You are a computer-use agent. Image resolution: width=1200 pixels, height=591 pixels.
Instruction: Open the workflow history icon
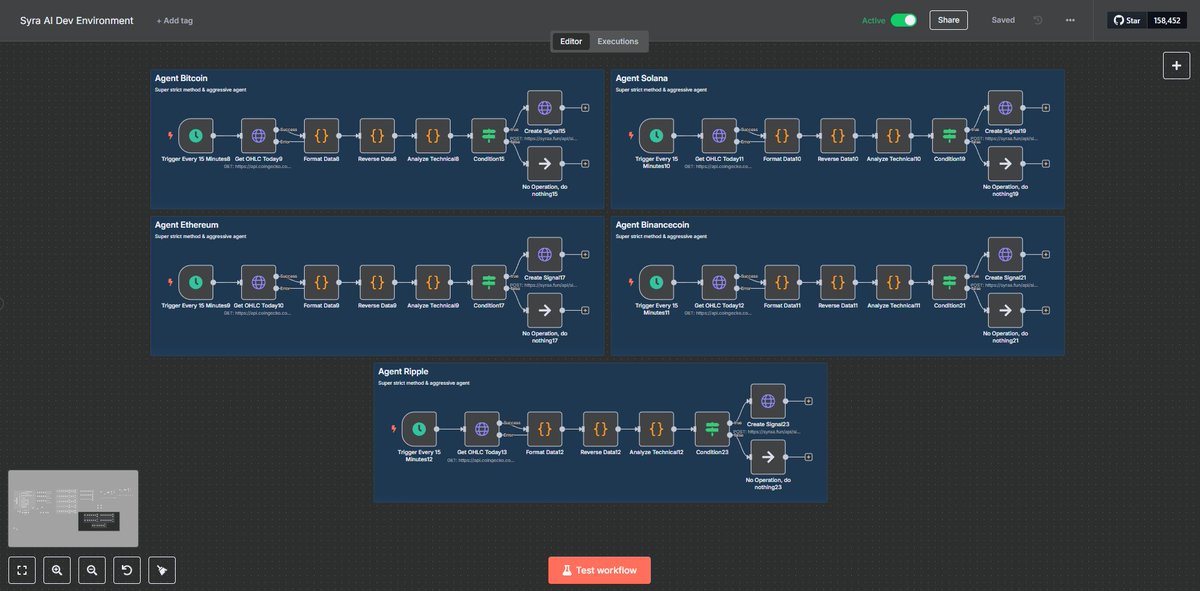[x=1038, y=20]
